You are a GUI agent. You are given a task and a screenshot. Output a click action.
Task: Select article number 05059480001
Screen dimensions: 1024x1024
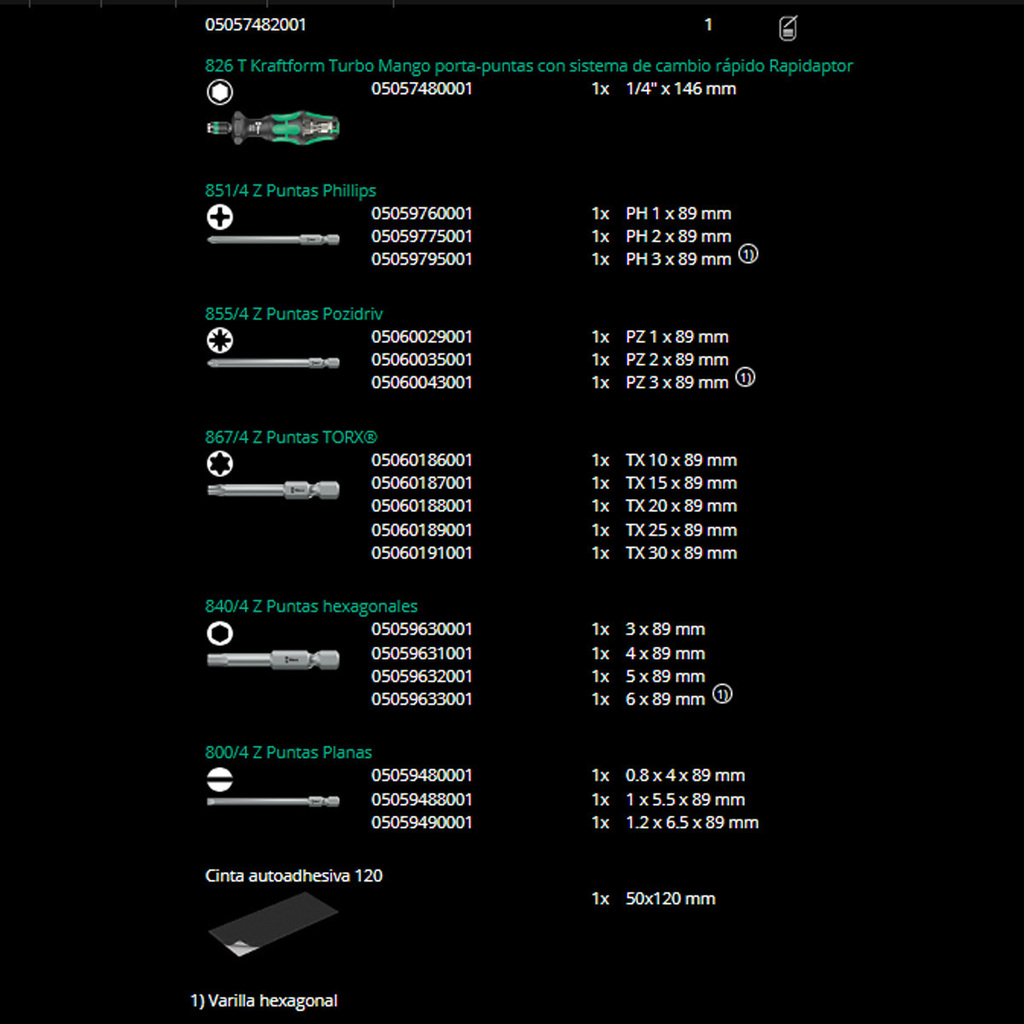click(421, 776)
